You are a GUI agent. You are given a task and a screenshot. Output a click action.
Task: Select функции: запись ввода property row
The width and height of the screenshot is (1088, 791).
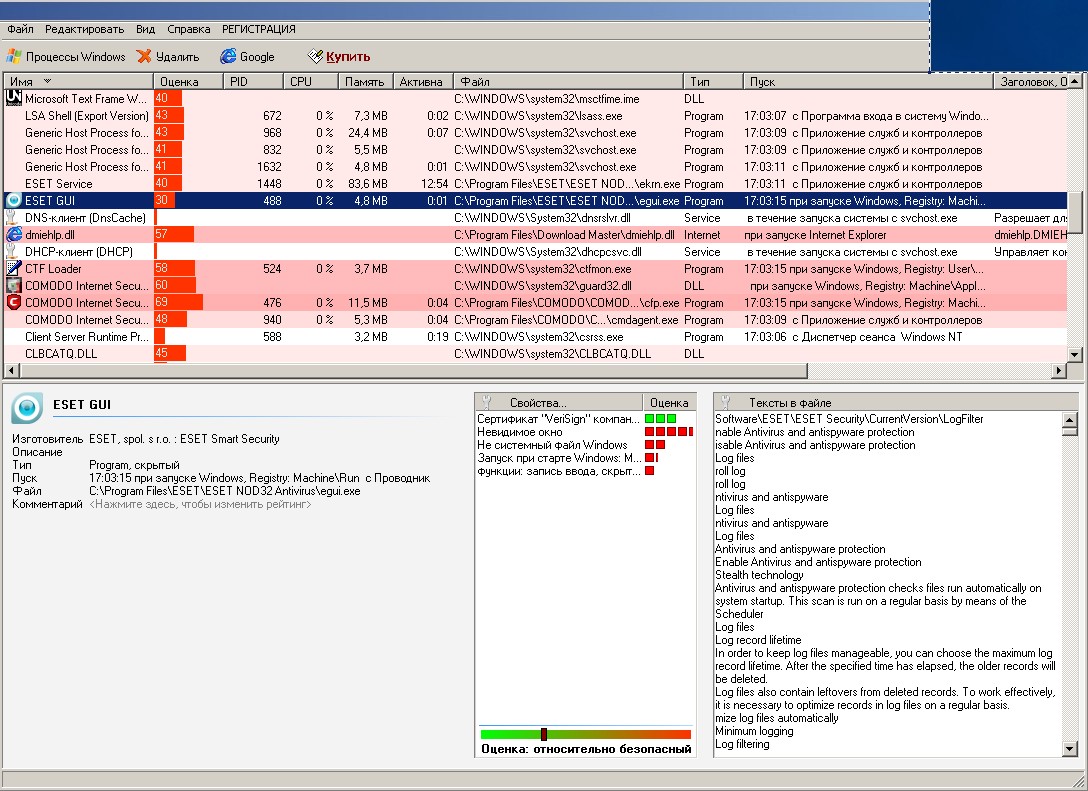pyautogui.click(x=585, y=471)
